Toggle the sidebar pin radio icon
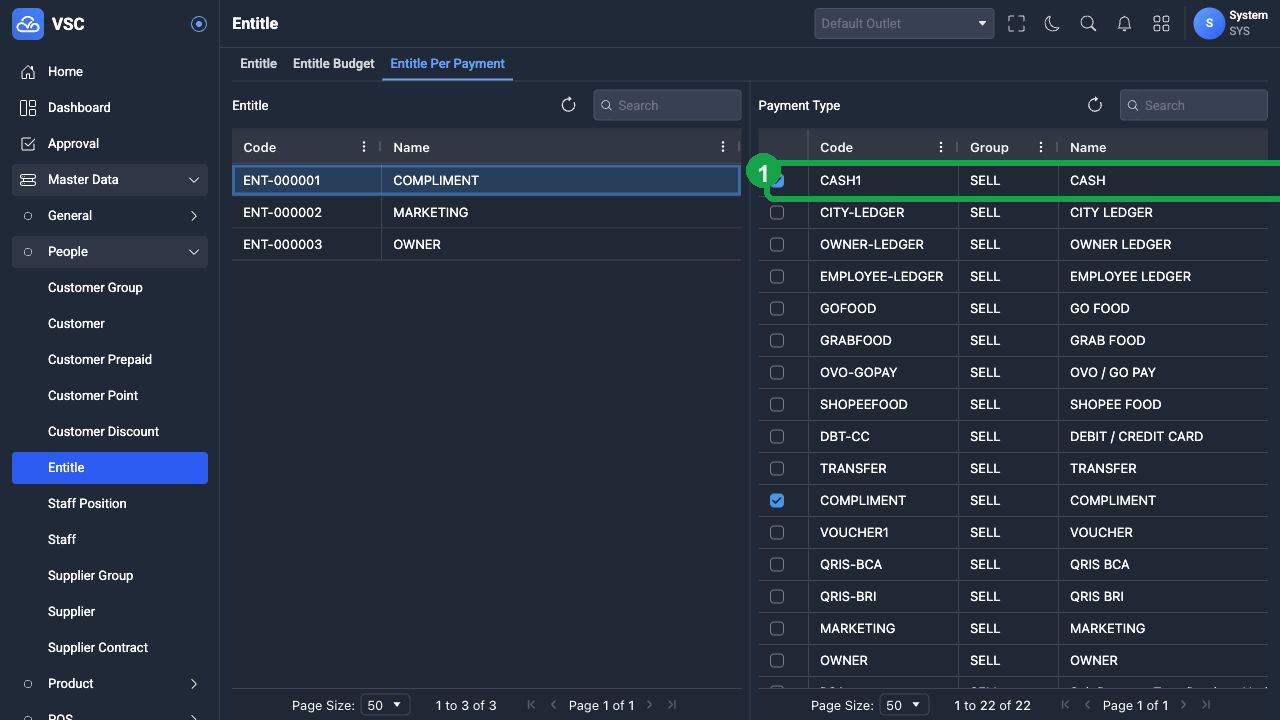This screenshot has width=1280, height=720. (x=199, y=24)
